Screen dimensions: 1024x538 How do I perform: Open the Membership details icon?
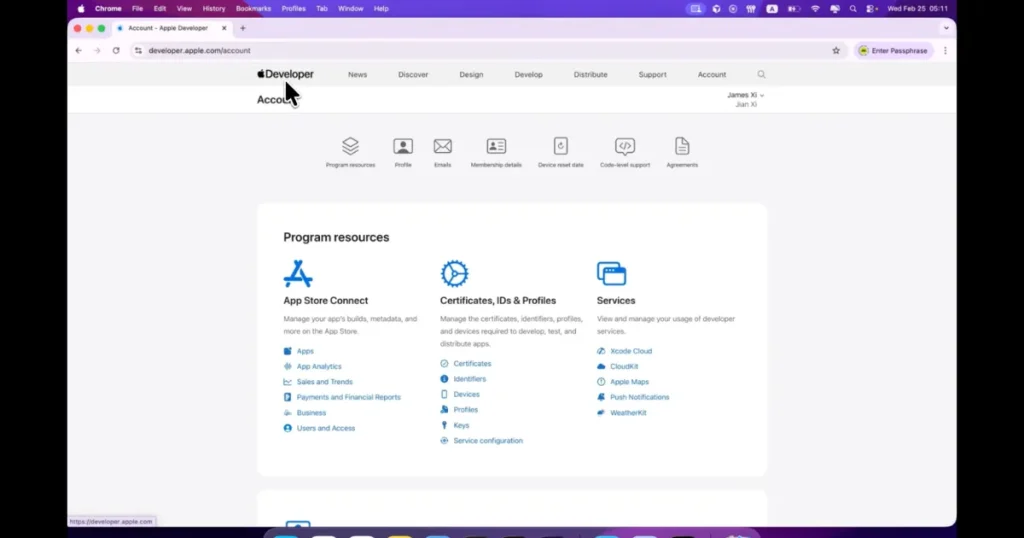click(496, 146)
